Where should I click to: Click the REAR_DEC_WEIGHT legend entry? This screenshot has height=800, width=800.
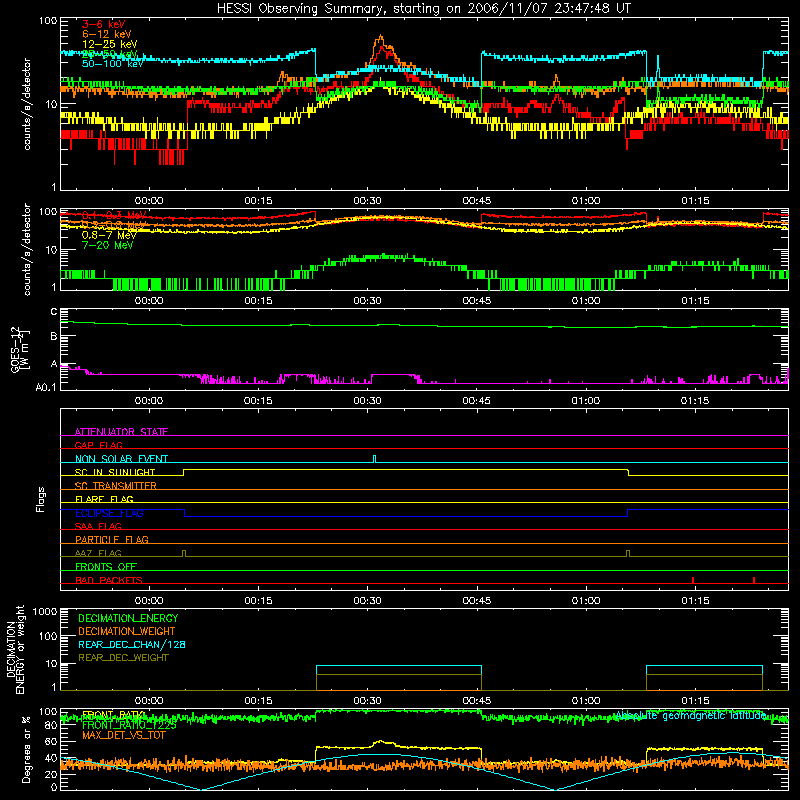123,658
